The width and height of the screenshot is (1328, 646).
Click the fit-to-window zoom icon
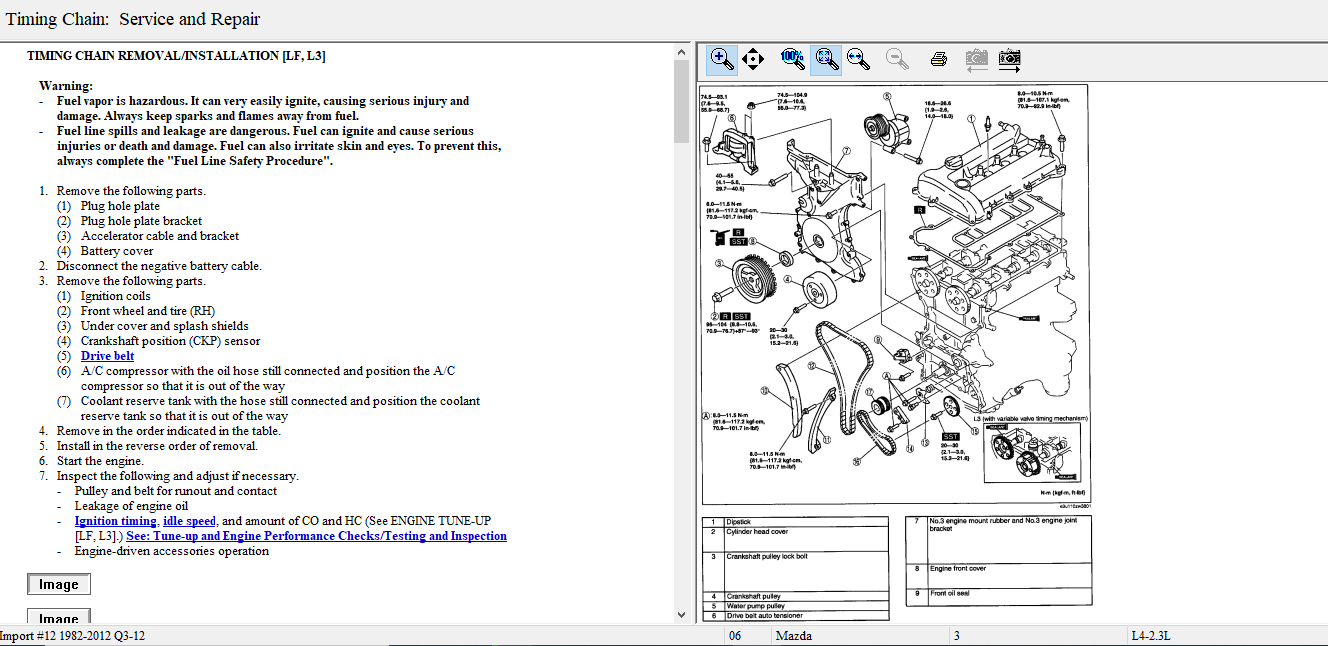[825, 59]
